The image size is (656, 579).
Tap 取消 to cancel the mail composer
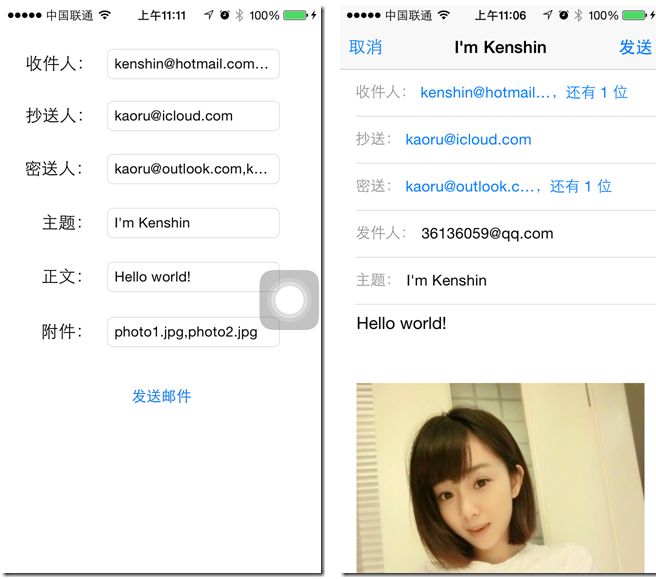[x=365, y=47]
